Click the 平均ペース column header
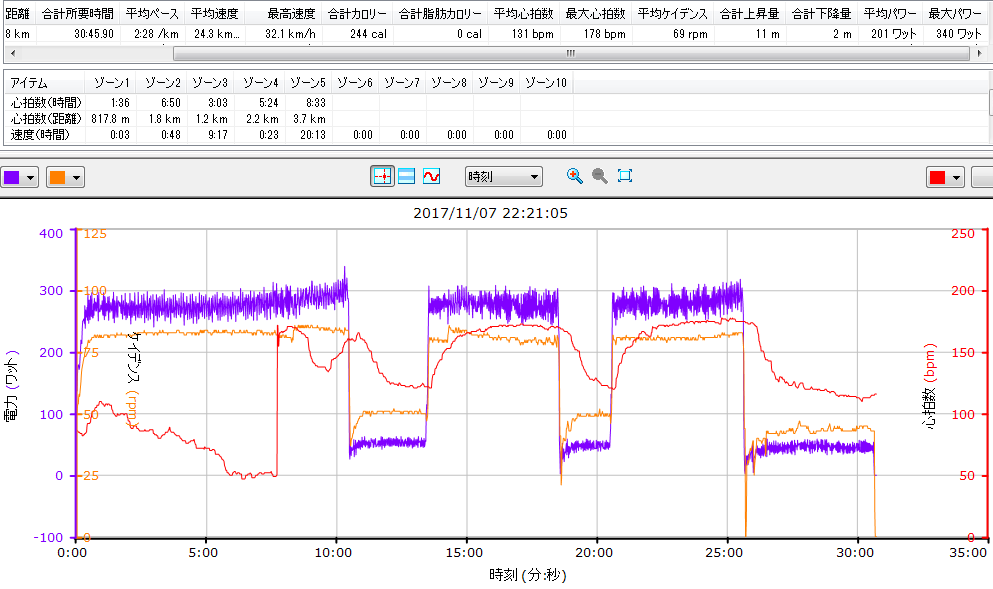This screenshot has height=589, width=993. [x=152, y=13]
